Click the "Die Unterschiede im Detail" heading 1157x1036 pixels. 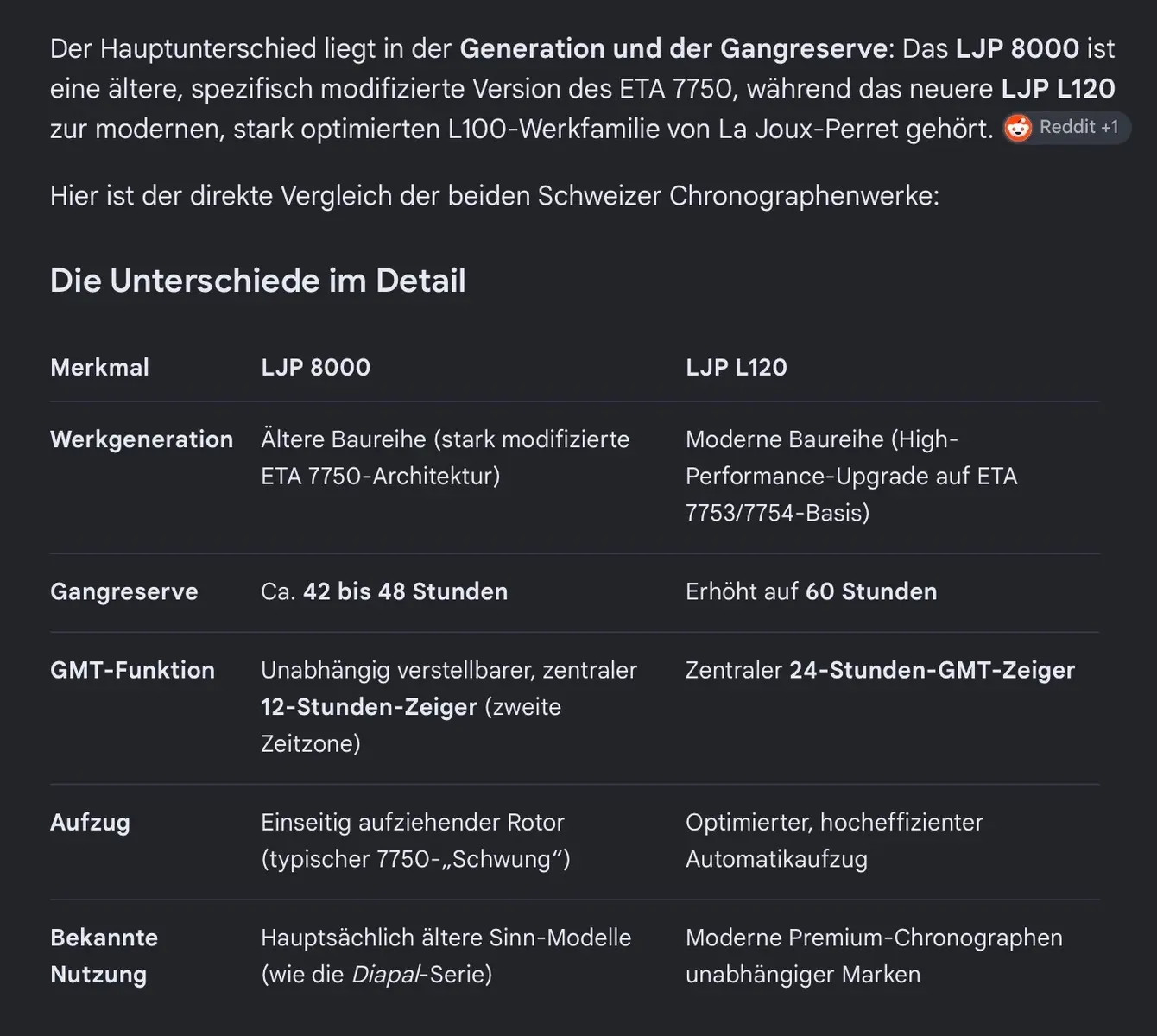(x=257, y=281)
